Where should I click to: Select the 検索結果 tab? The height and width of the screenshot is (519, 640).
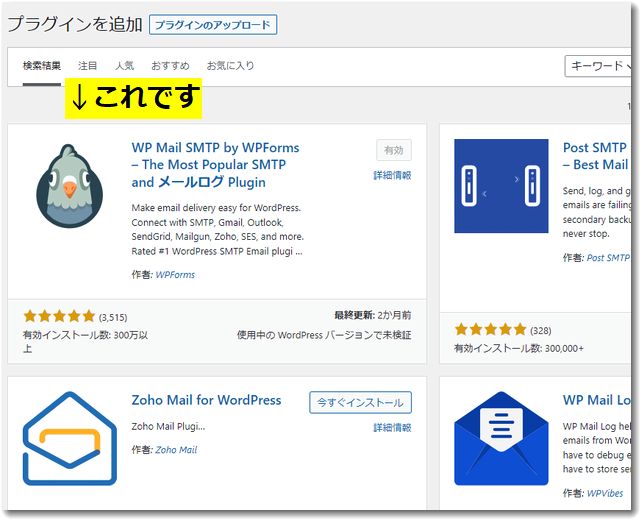(42, 66)
